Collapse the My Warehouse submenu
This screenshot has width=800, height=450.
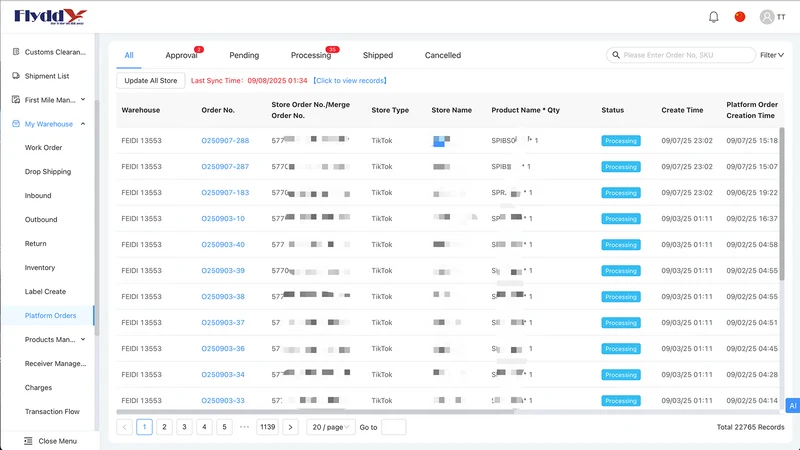tap(83, 123)
